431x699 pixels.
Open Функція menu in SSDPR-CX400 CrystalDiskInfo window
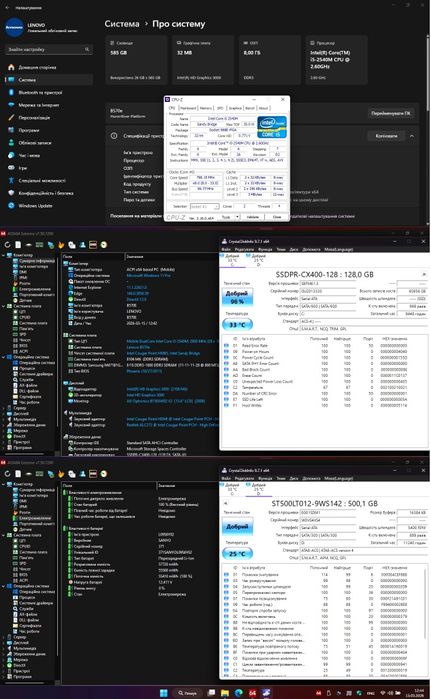click(265, 250)
